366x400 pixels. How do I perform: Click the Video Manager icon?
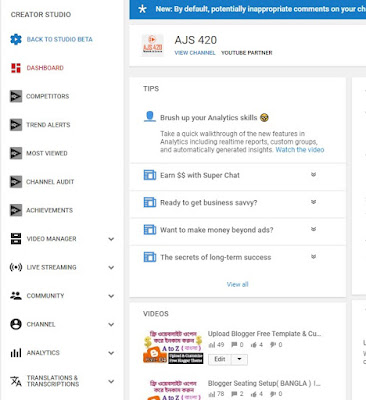click(x=16, y=239)
